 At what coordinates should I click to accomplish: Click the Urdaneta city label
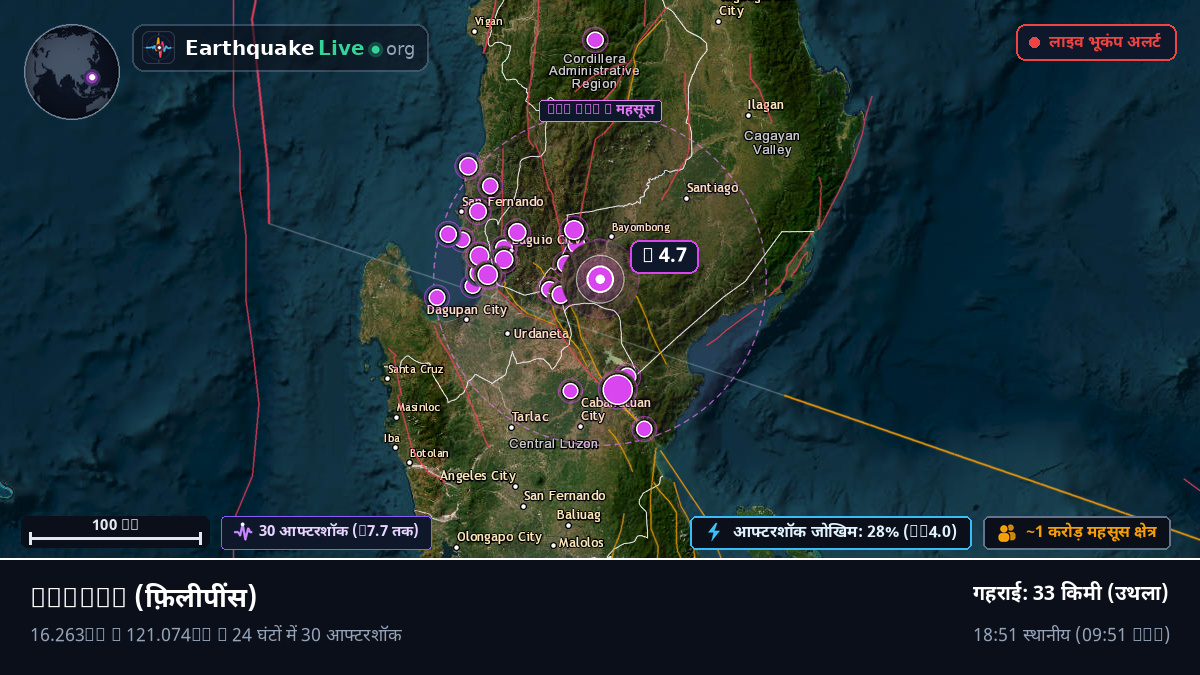coord(541,333)
